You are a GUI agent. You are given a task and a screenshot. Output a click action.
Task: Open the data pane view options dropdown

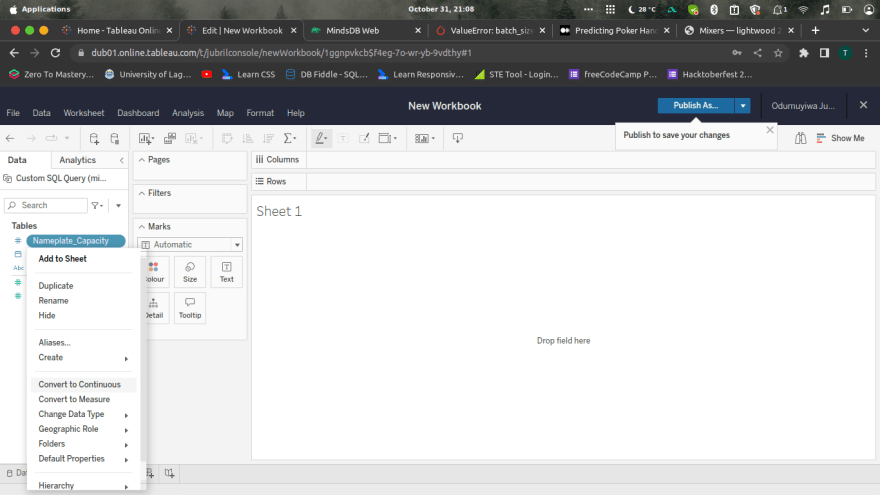pos(118,205)
